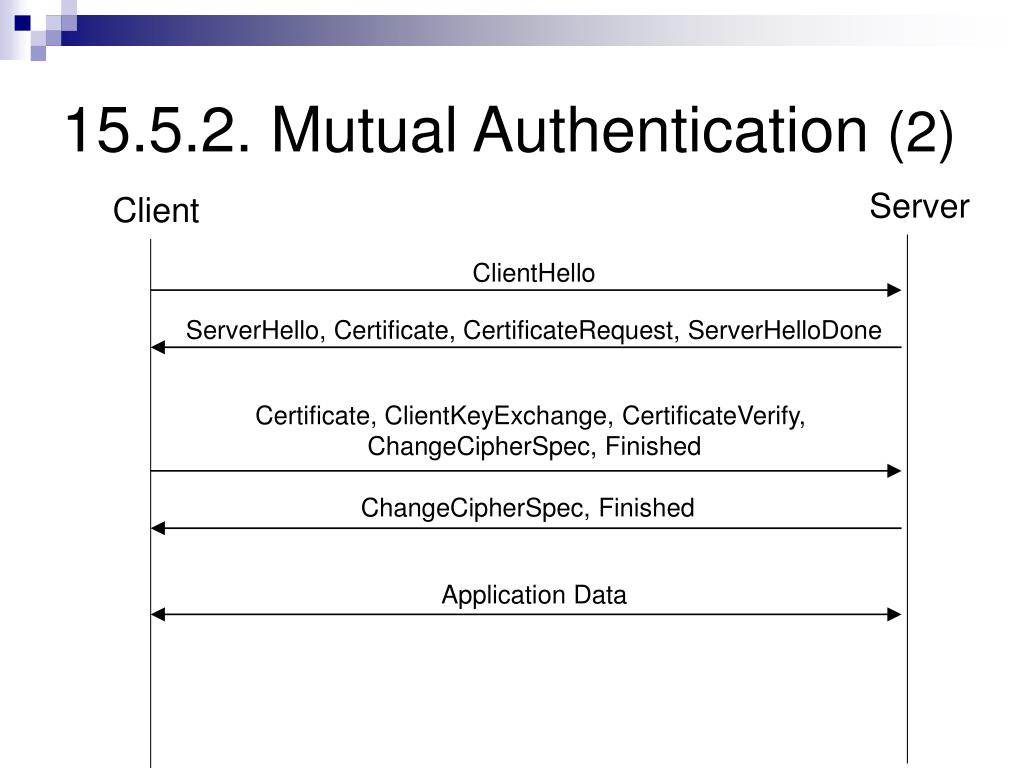Click the slide title '15.5.2. Mutual Authentication (2)'

click(x=509, y=131)
